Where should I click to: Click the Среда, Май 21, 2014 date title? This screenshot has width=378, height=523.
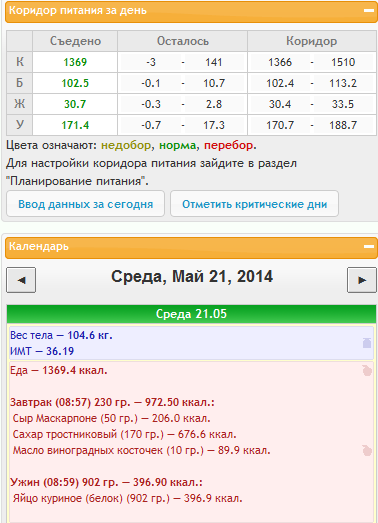pyautogui.click(x=192, y=277)
